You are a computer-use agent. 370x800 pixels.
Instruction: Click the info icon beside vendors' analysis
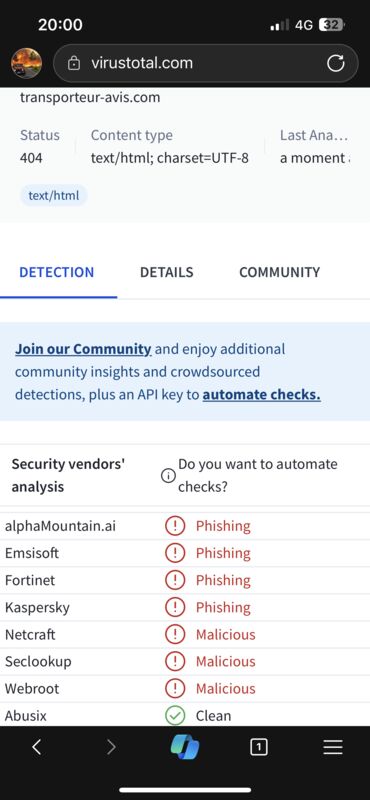point(168,476)
